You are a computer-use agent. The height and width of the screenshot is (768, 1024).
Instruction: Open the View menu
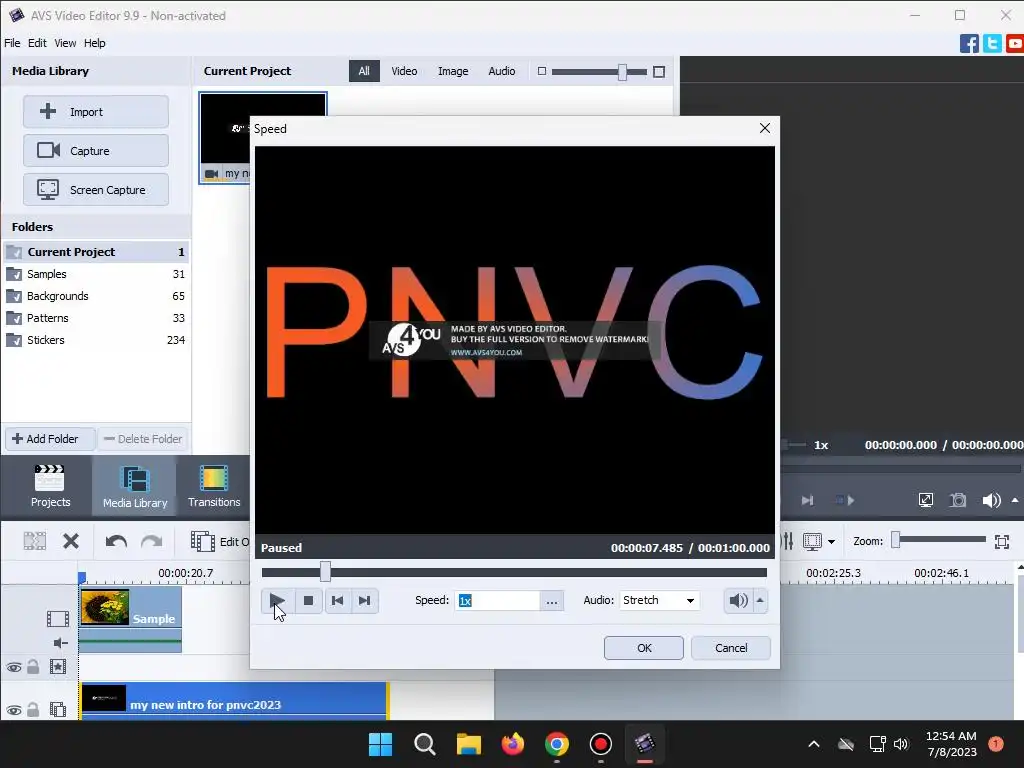click(65, 43)
